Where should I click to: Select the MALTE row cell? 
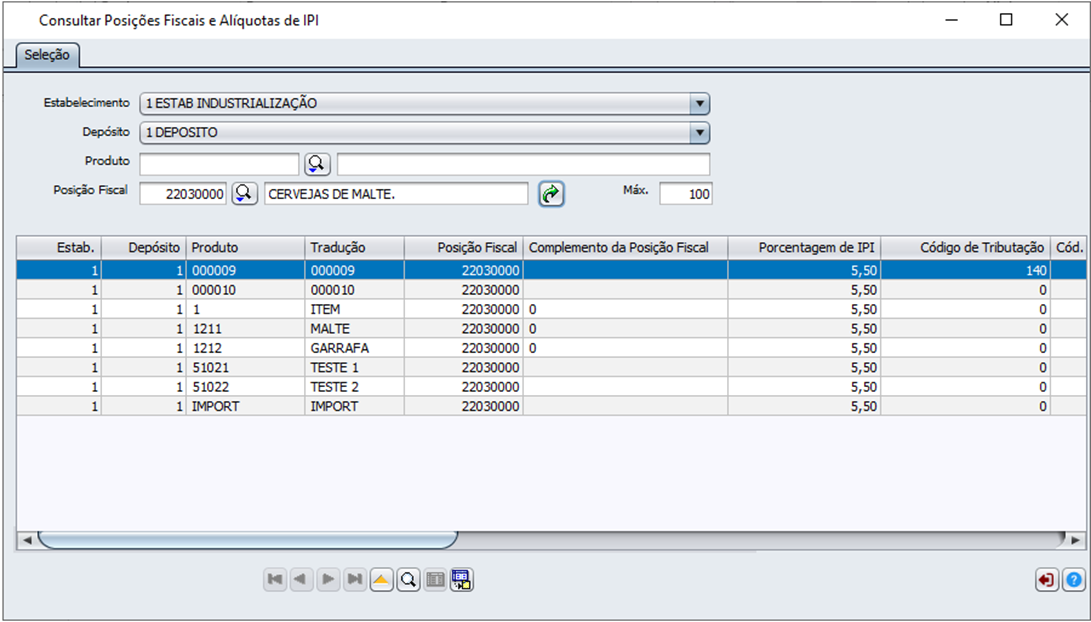click(354, 328)
